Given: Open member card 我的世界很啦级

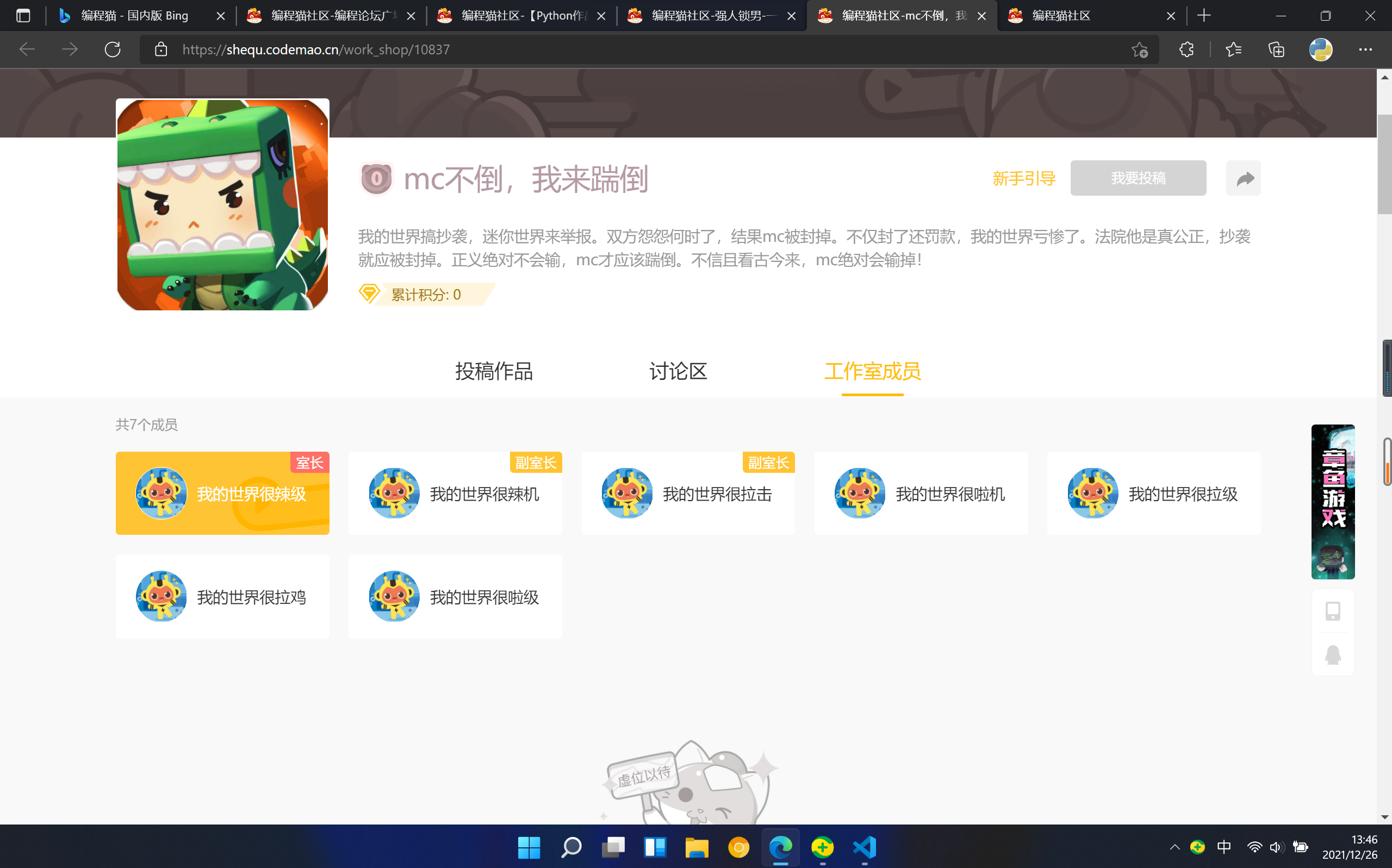Looking at the screenshot, I should coord(455,596).
